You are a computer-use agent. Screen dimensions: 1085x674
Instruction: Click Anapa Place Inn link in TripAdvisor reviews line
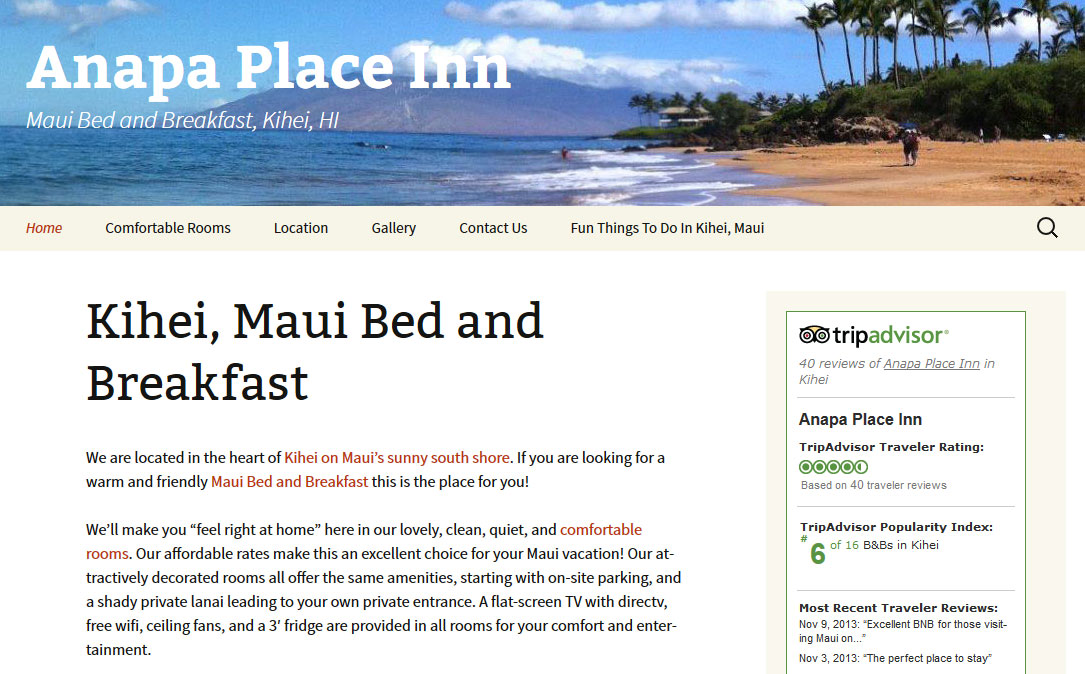[x=931, y=363]
